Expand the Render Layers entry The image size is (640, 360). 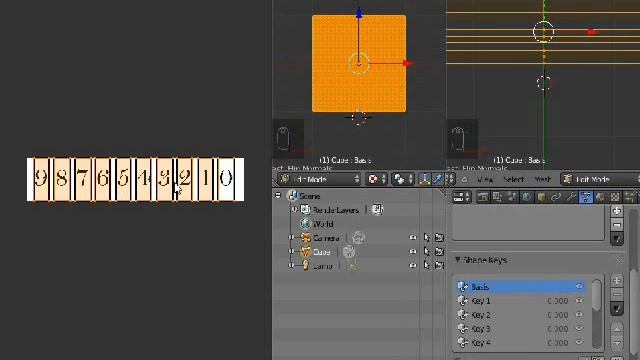[x=294, y=210]
